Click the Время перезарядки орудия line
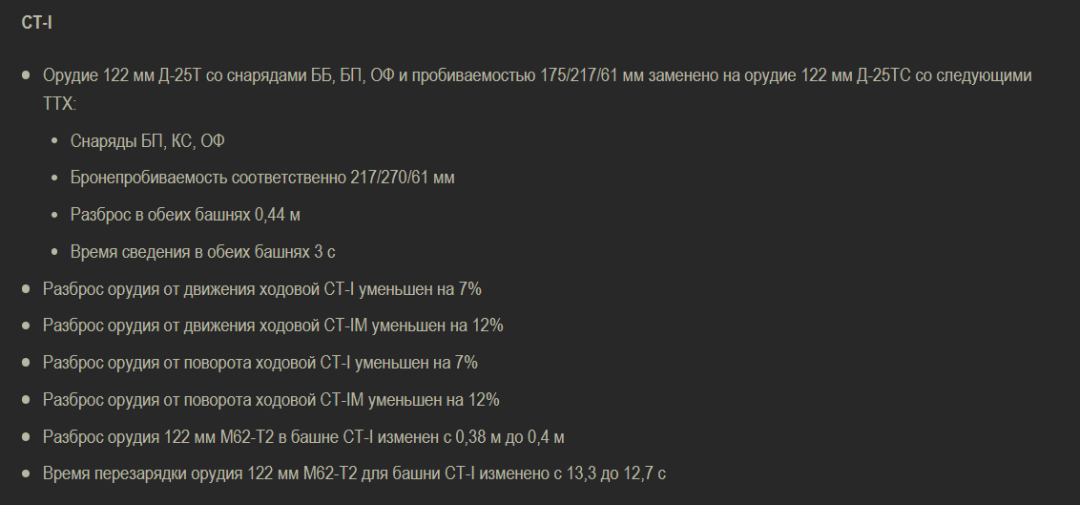 [x=354, y=473]
